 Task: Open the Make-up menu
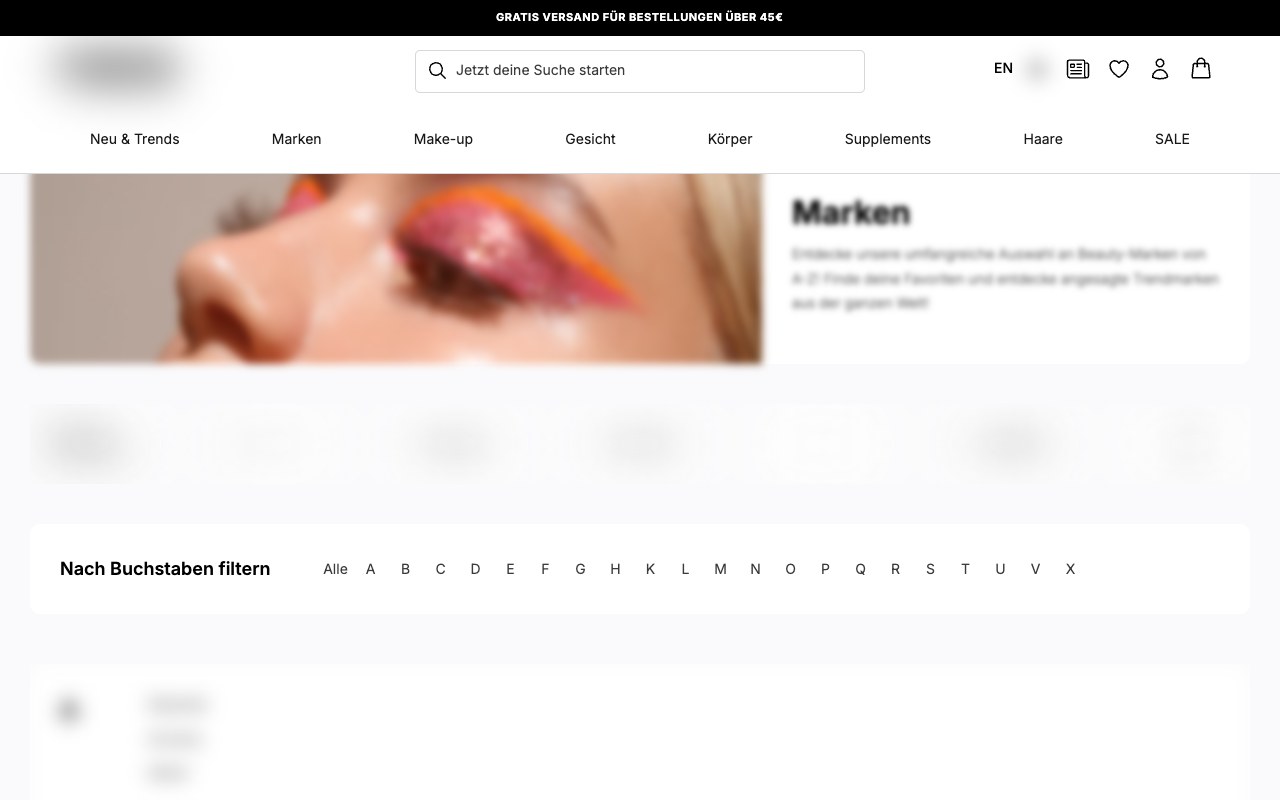click(x=443, y=139)
